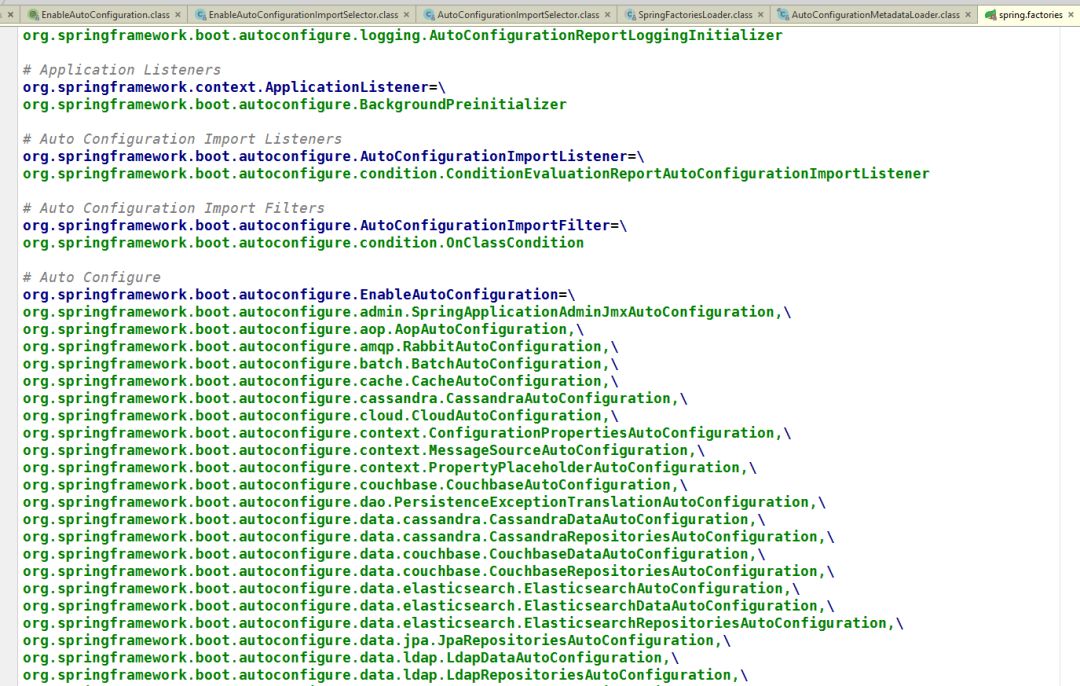This screenshot has height=686, width=1080.
Task: Click '# Auto Configuration Import Filters' comment
Action: pyautogui.click(x=174, y=207)
